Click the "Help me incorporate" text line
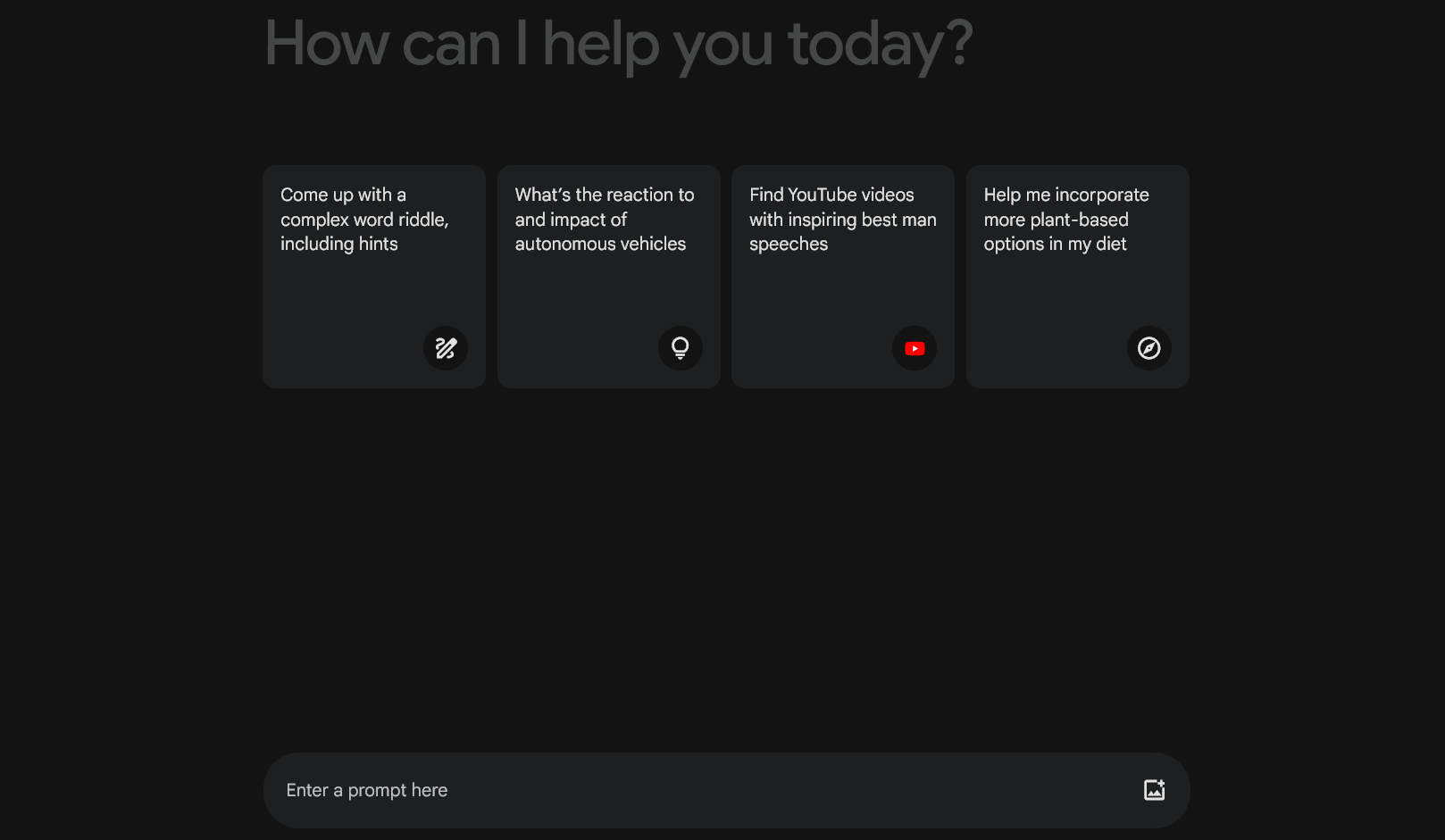1445x840 pixels. [1066, 195]
